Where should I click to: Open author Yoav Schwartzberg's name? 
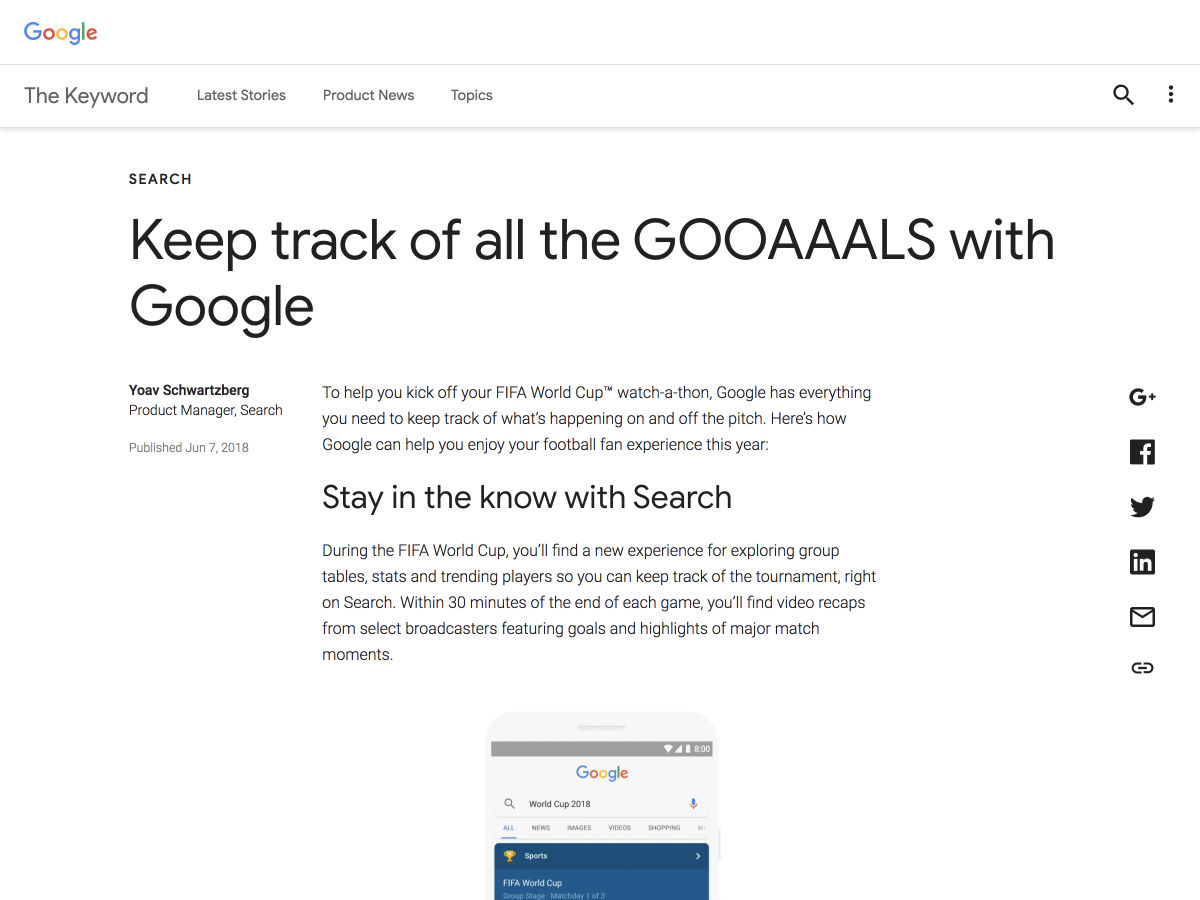pos(189,390)
